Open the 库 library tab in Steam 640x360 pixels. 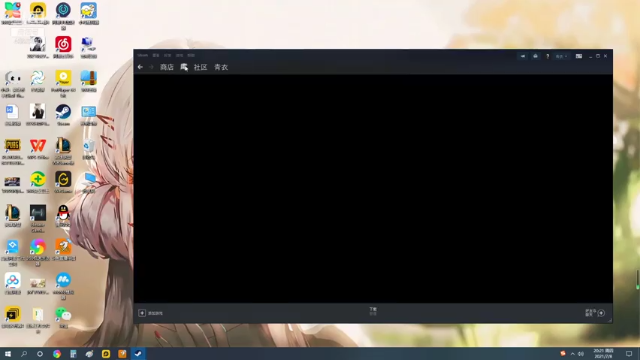184,67
